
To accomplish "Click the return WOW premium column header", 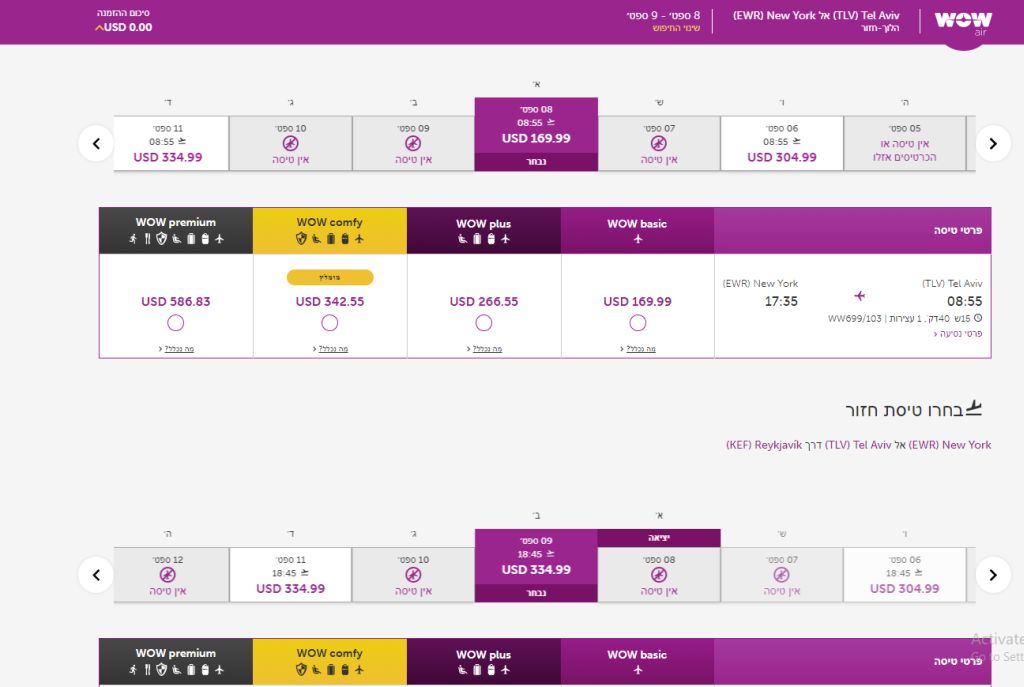I will coord(176,662).
